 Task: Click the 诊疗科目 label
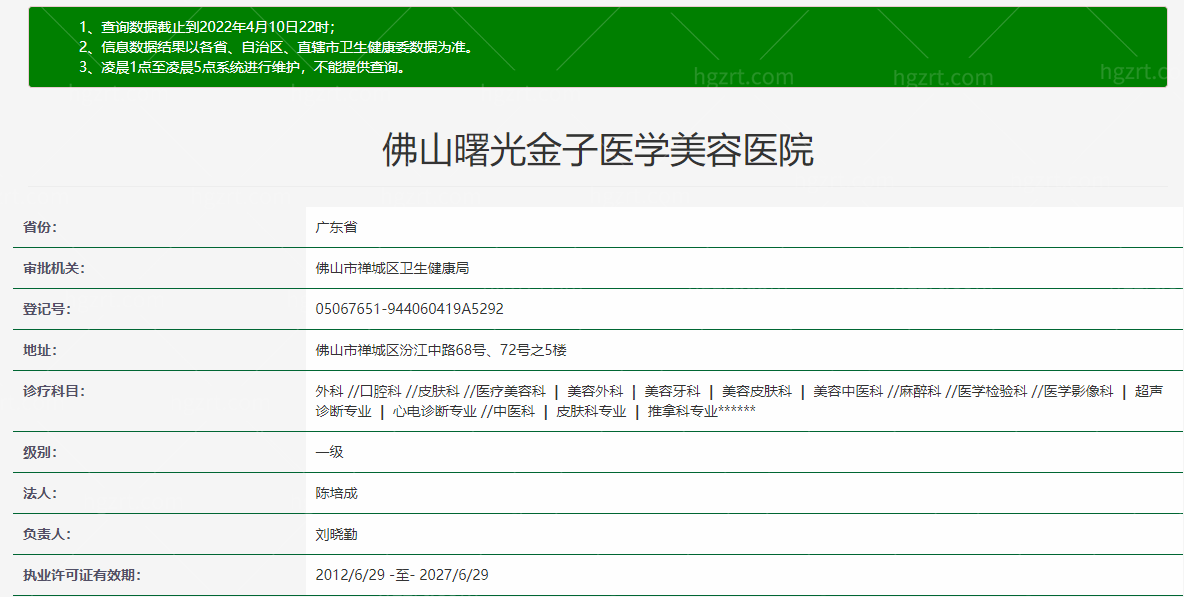click(x=54, y=391)
